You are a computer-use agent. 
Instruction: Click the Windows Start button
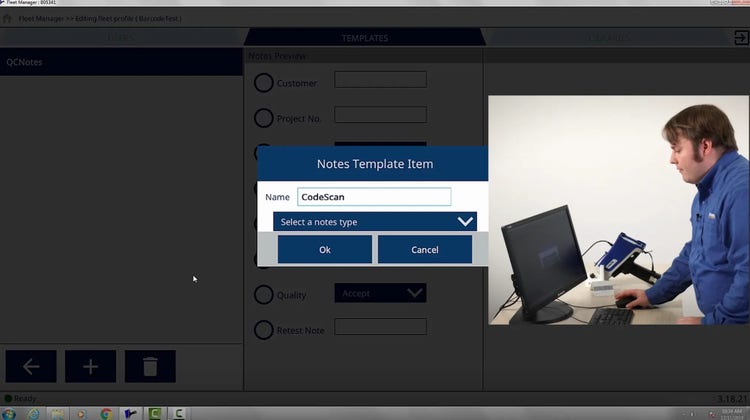[9, 413]
